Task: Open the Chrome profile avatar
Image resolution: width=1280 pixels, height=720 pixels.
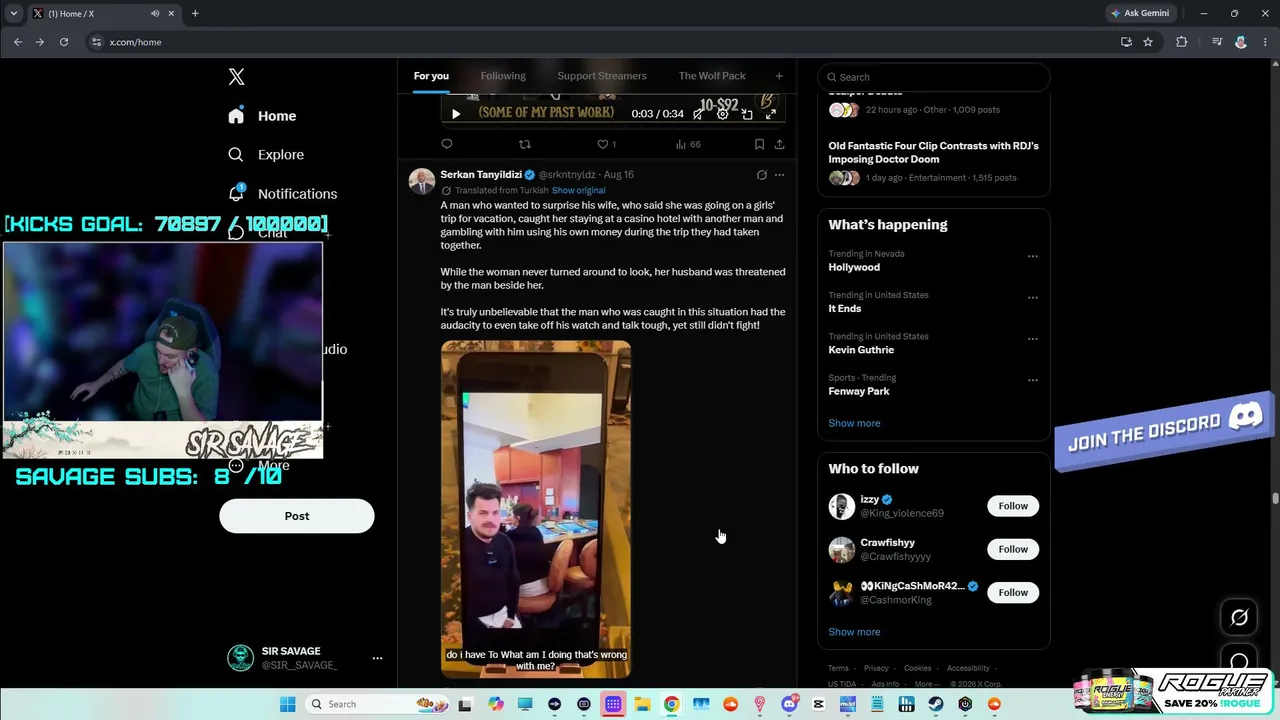Action: pyautogui.click(x=1241, y=42)
